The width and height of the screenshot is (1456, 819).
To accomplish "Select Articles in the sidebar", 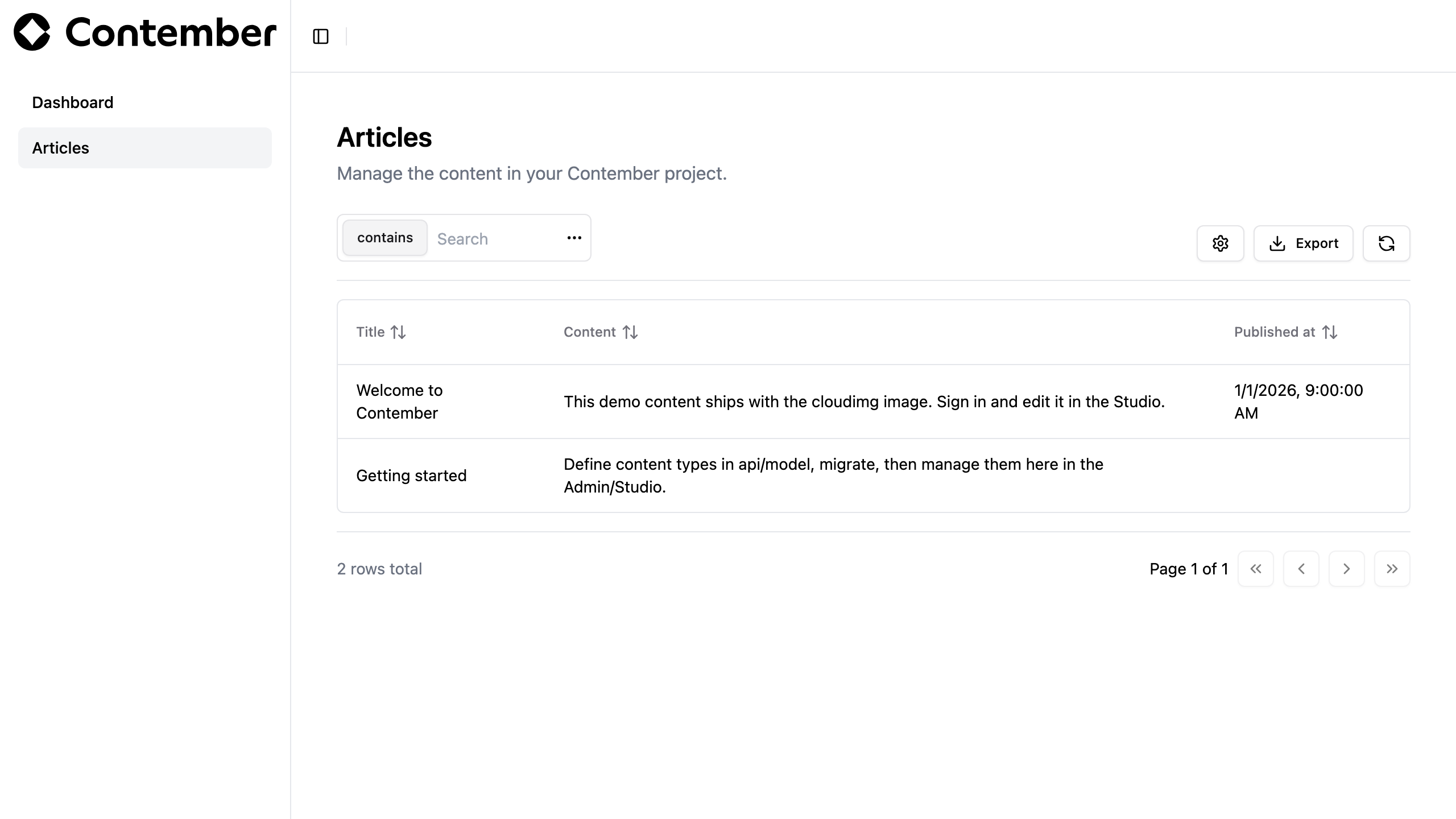I will pyautogui.click(x=145, y=148).
